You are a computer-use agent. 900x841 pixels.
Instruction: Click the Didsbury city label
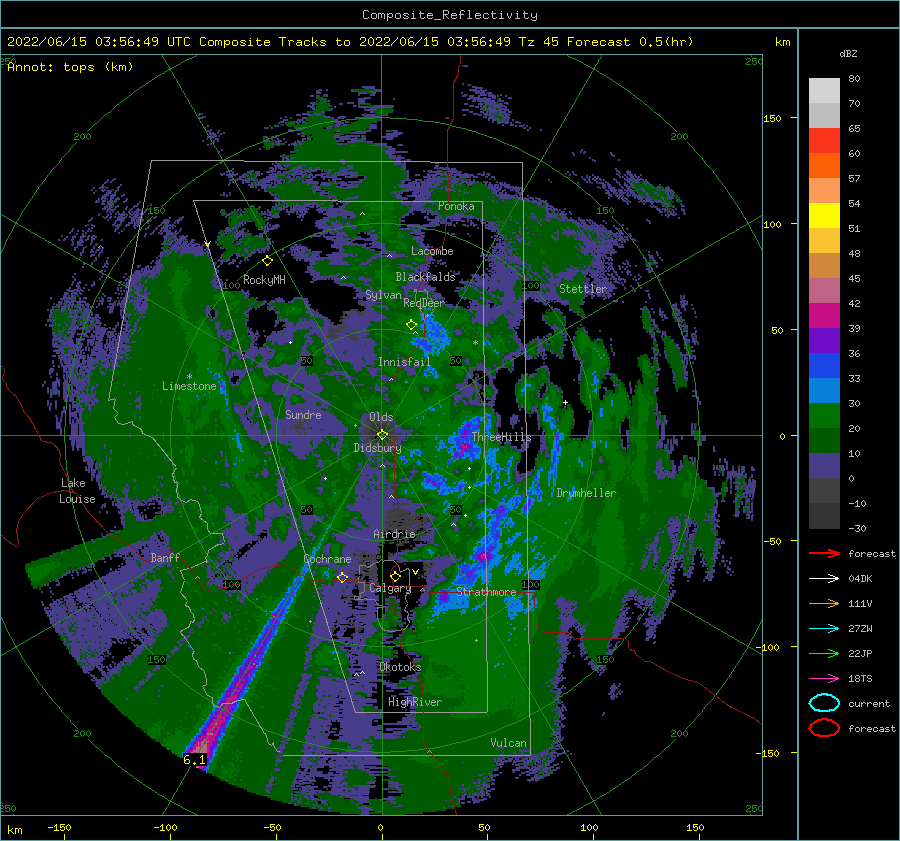(x=377, y=448)
